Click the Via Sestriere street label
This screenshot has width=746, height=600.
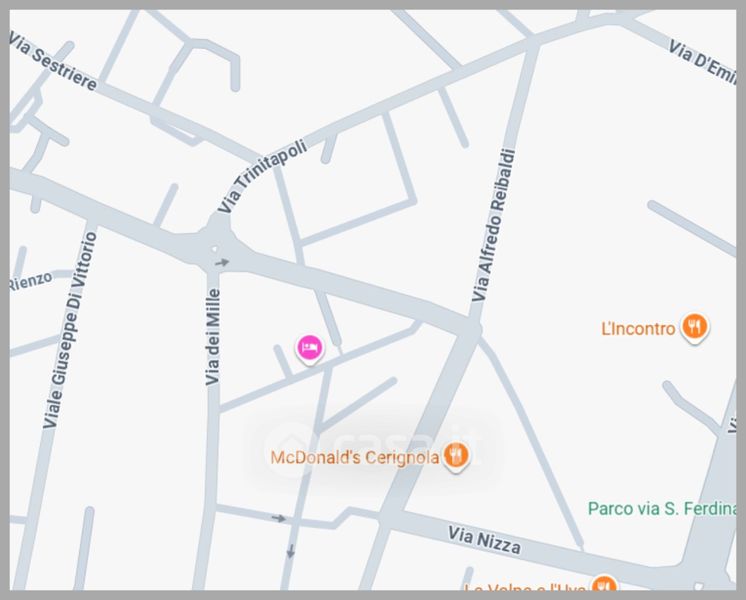click(x=52, y=62)
